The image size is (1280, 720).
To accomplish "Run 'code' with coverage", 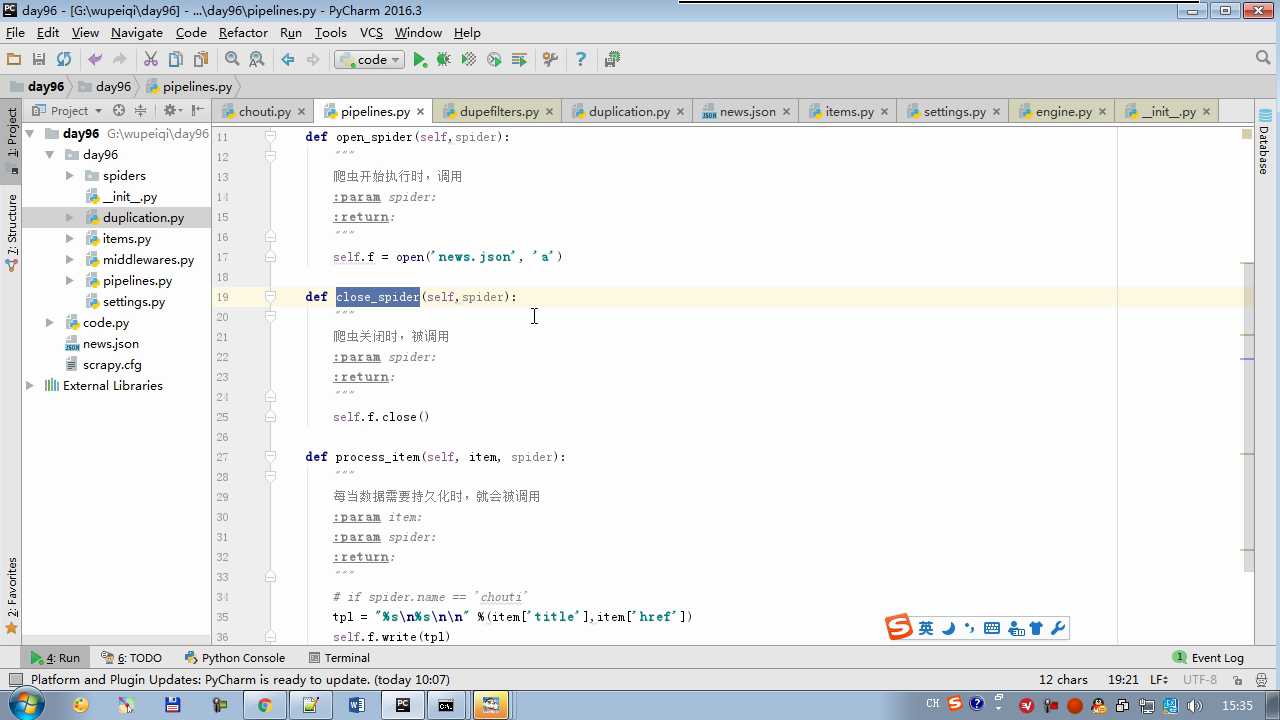I will 469,60.
